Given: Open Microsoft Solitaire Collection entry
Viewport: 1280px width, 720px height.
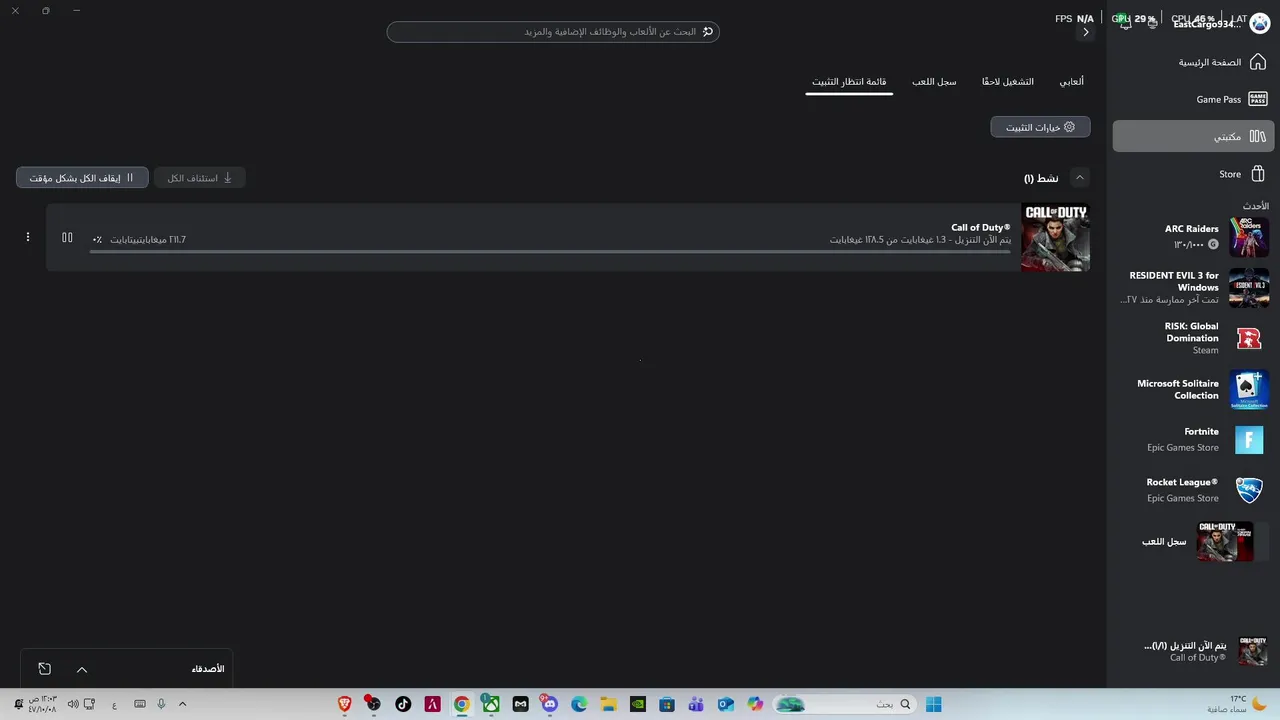Looking at the screenshot, I should 1193,389.
